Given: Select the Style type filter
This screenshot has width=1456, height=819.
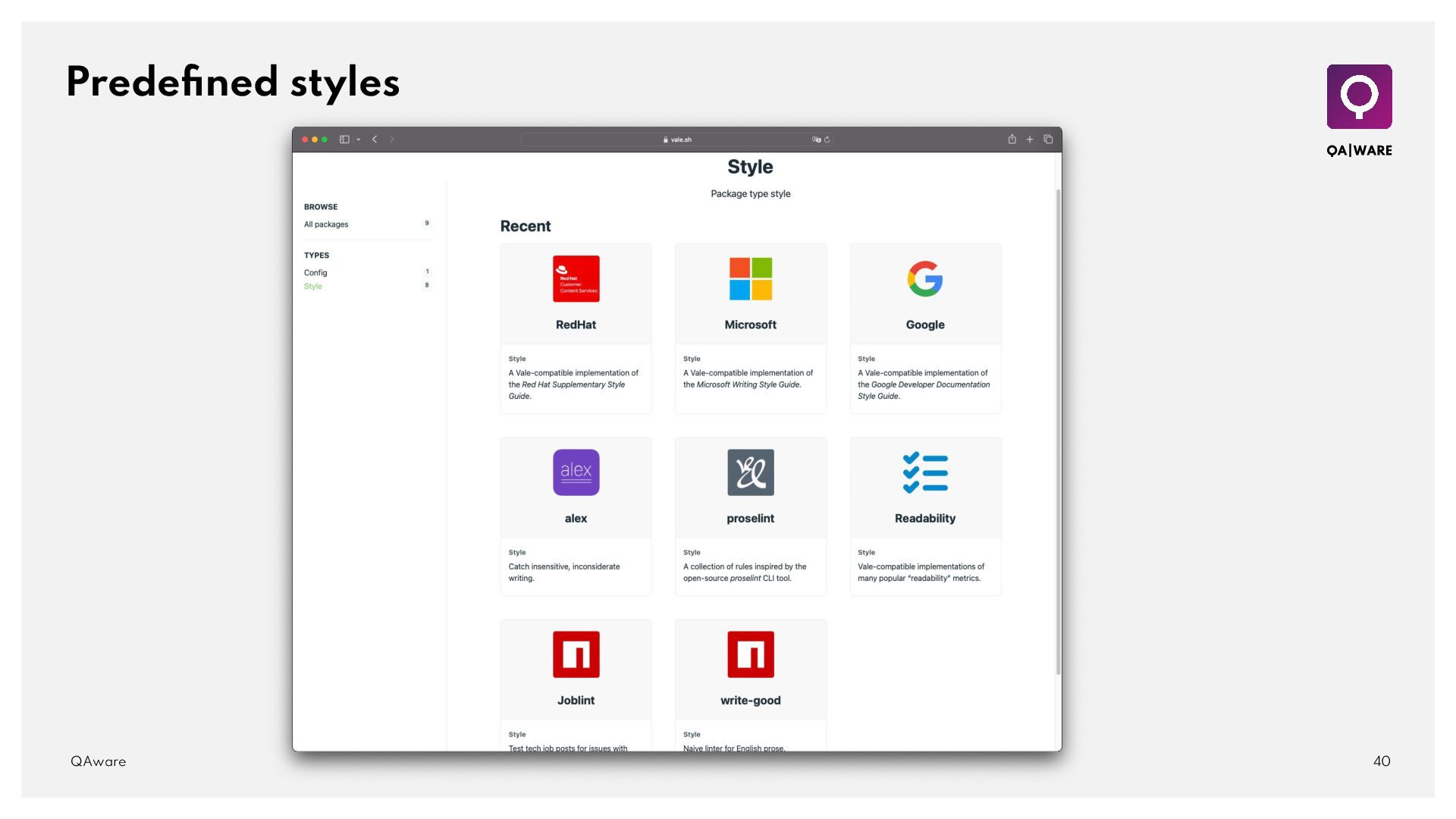Looking at the screenshot, I should [x=313, y=287].
